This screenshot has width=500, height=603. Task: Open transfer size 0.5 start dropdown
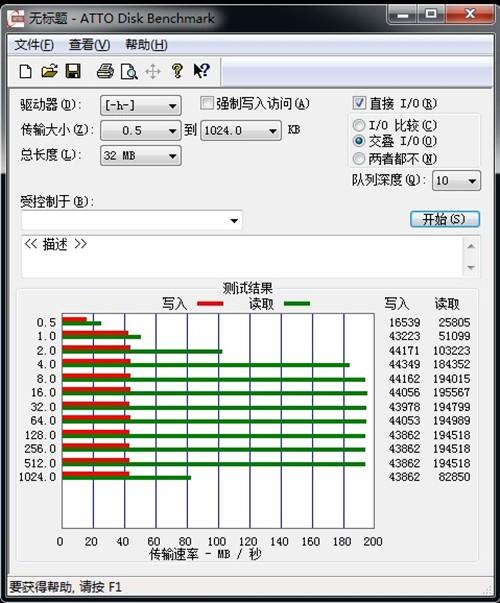point(141,131)
